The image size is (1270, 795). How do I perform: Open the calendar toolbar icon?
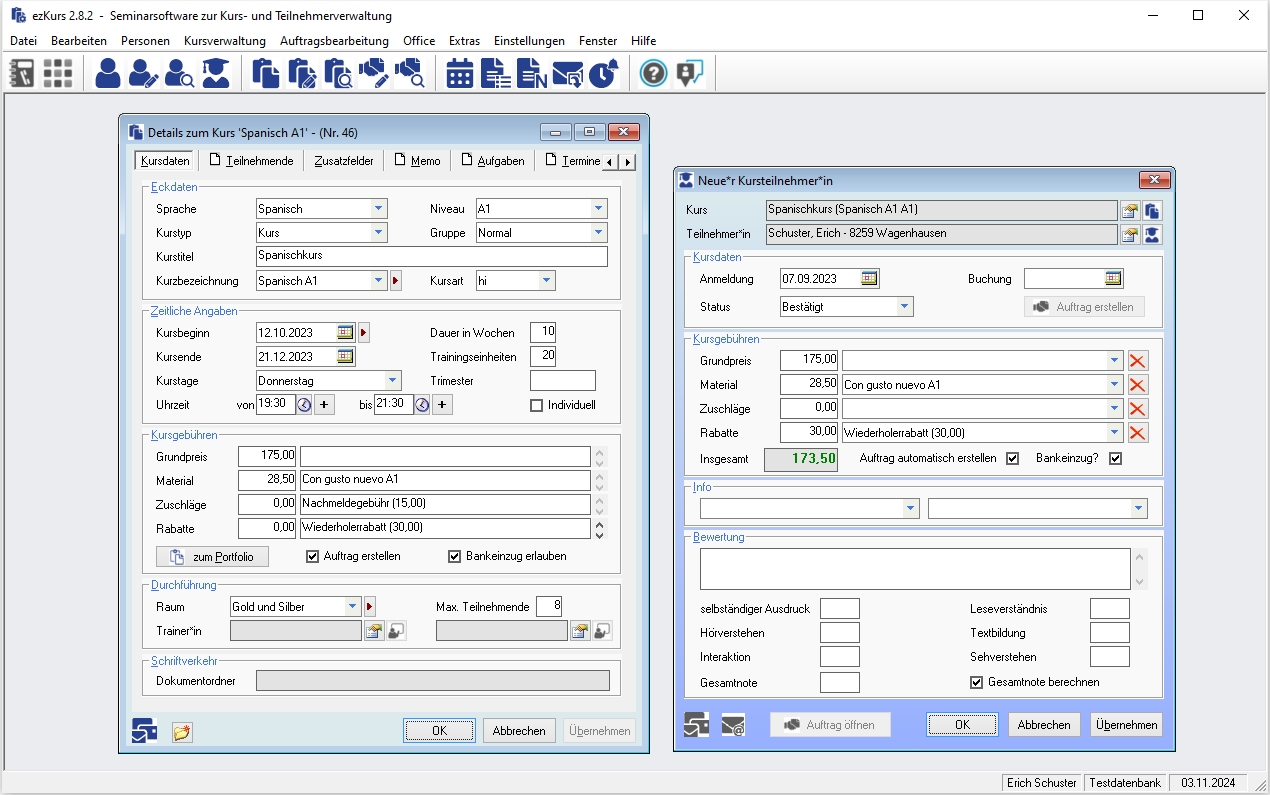click(459, 73)
